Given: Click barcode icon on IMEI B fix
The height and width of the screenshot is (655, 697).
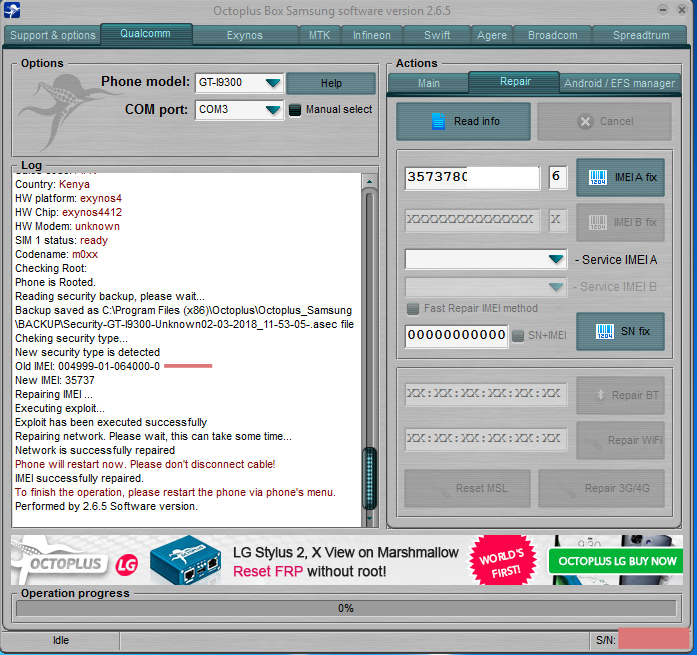Looking at the screenshot, I should [598, 222].
